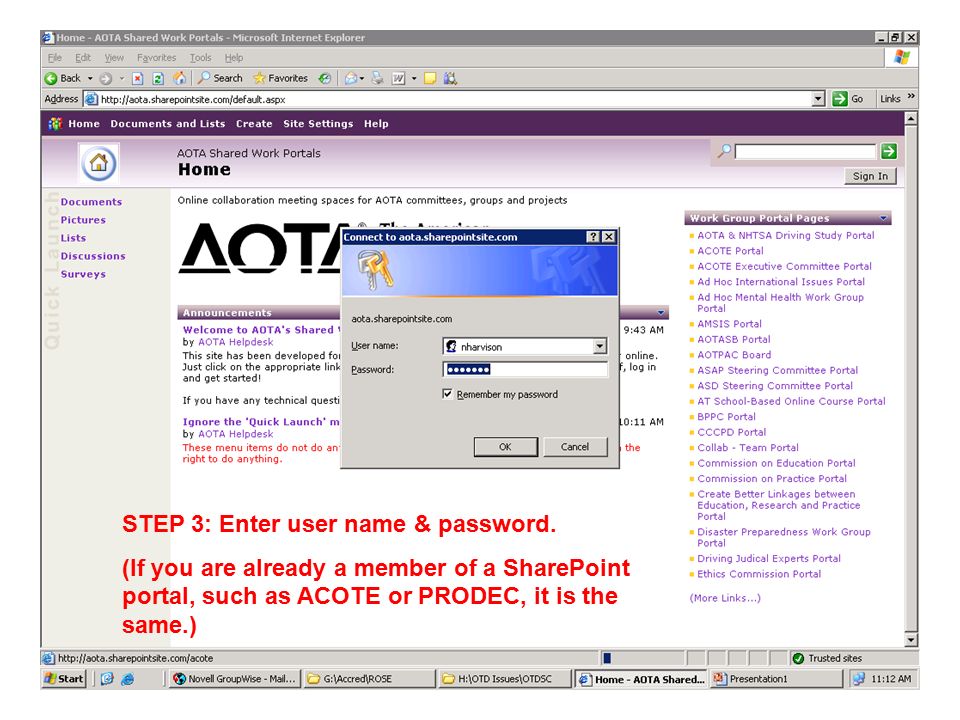This screenshot has width=960, height=720.
Task: Collapse the Announcements web part arrow
Action: 661,313
